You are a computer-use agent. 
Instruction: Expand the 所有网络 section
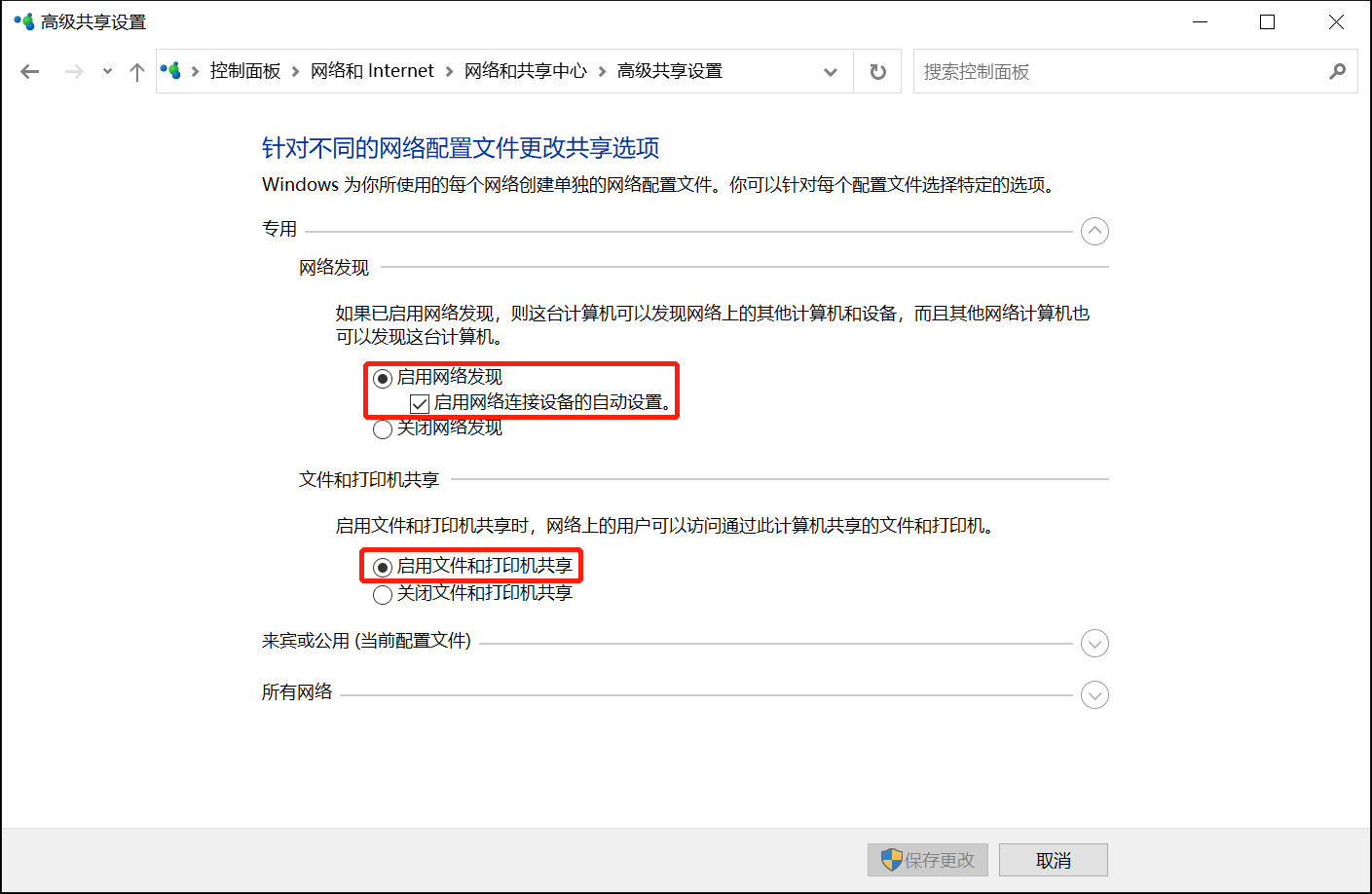point(1094,694)
